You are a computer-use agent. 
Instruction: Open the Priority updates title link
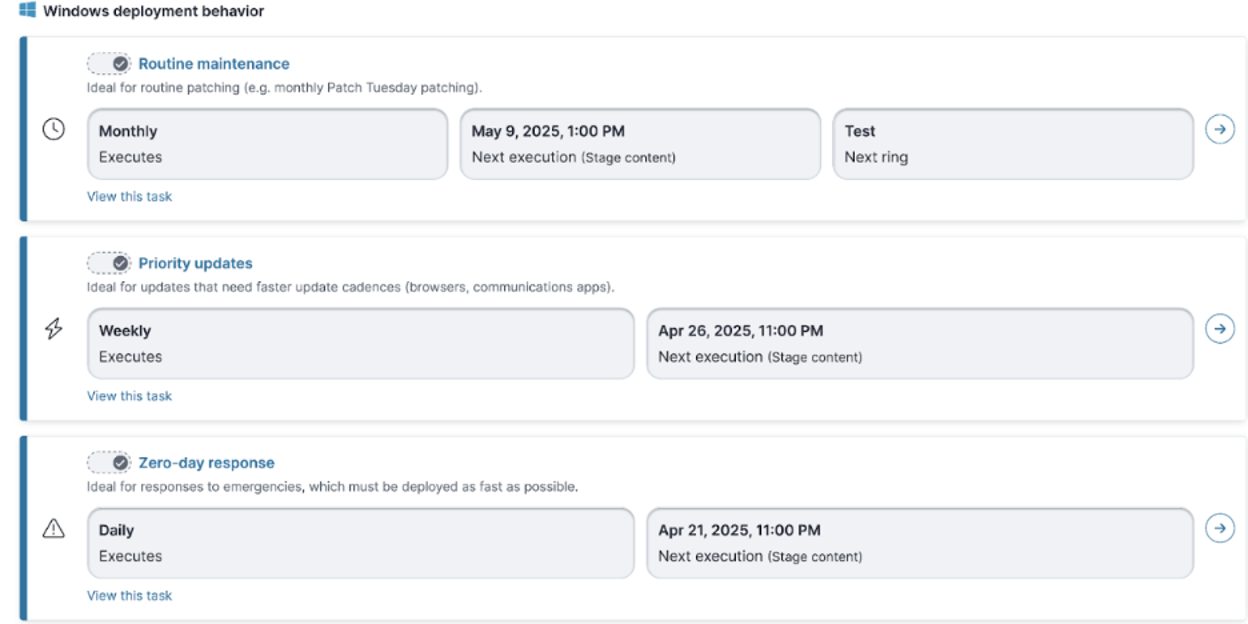(x=195, y=263)
